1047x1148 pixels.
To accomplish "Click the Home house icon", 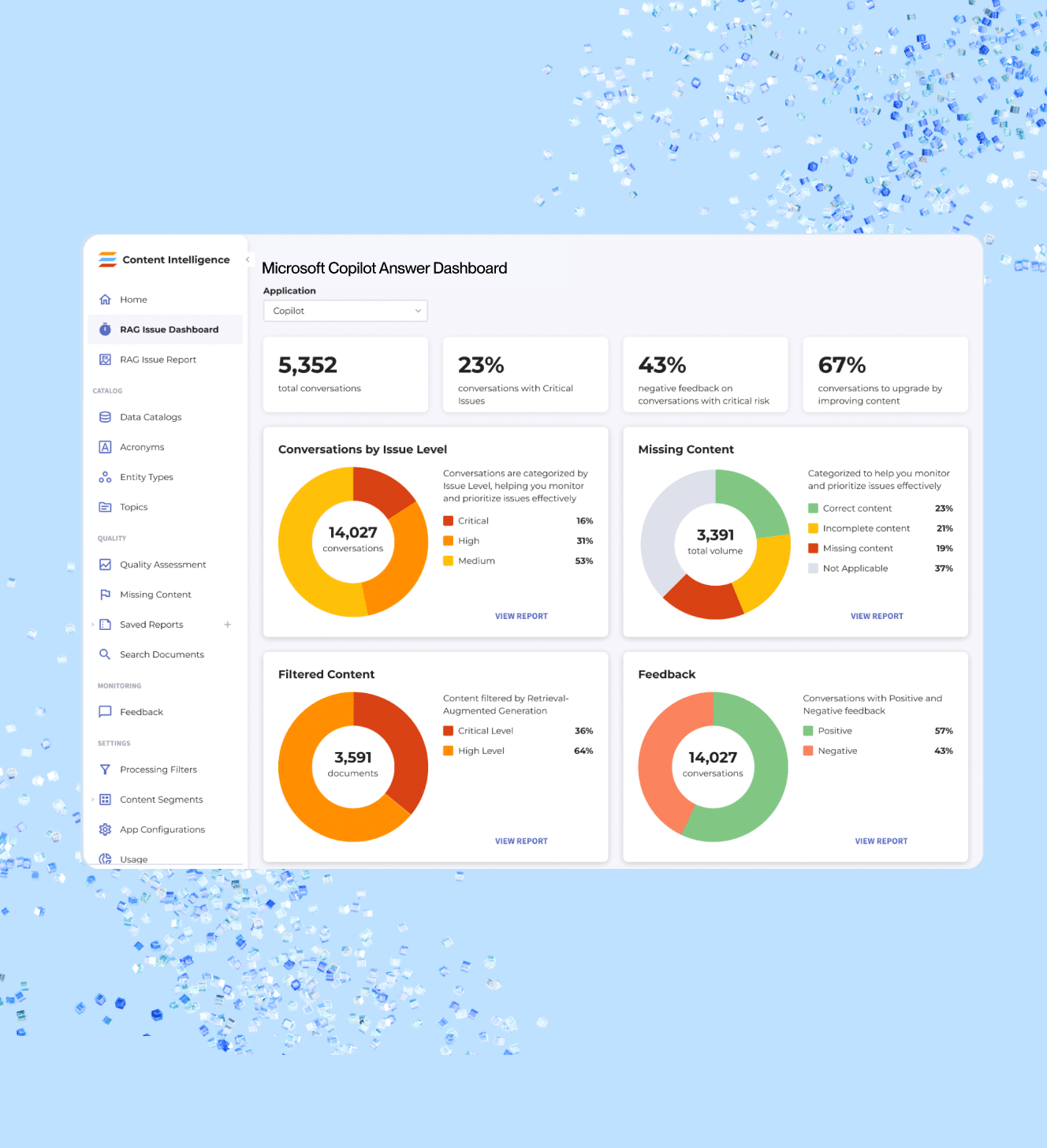I will 105,300.
